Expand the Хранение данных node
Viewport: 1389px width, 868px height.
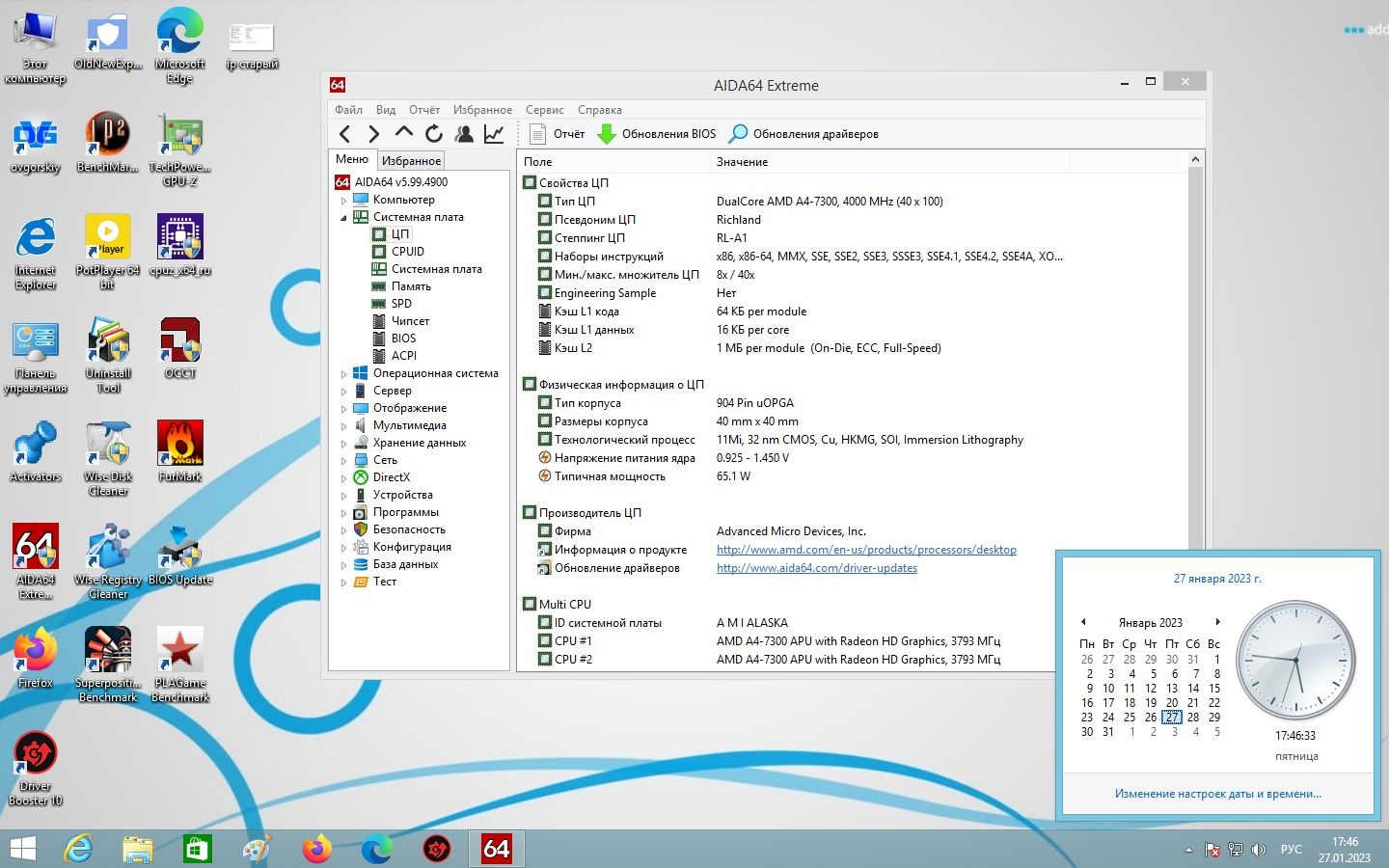[343, 444]
